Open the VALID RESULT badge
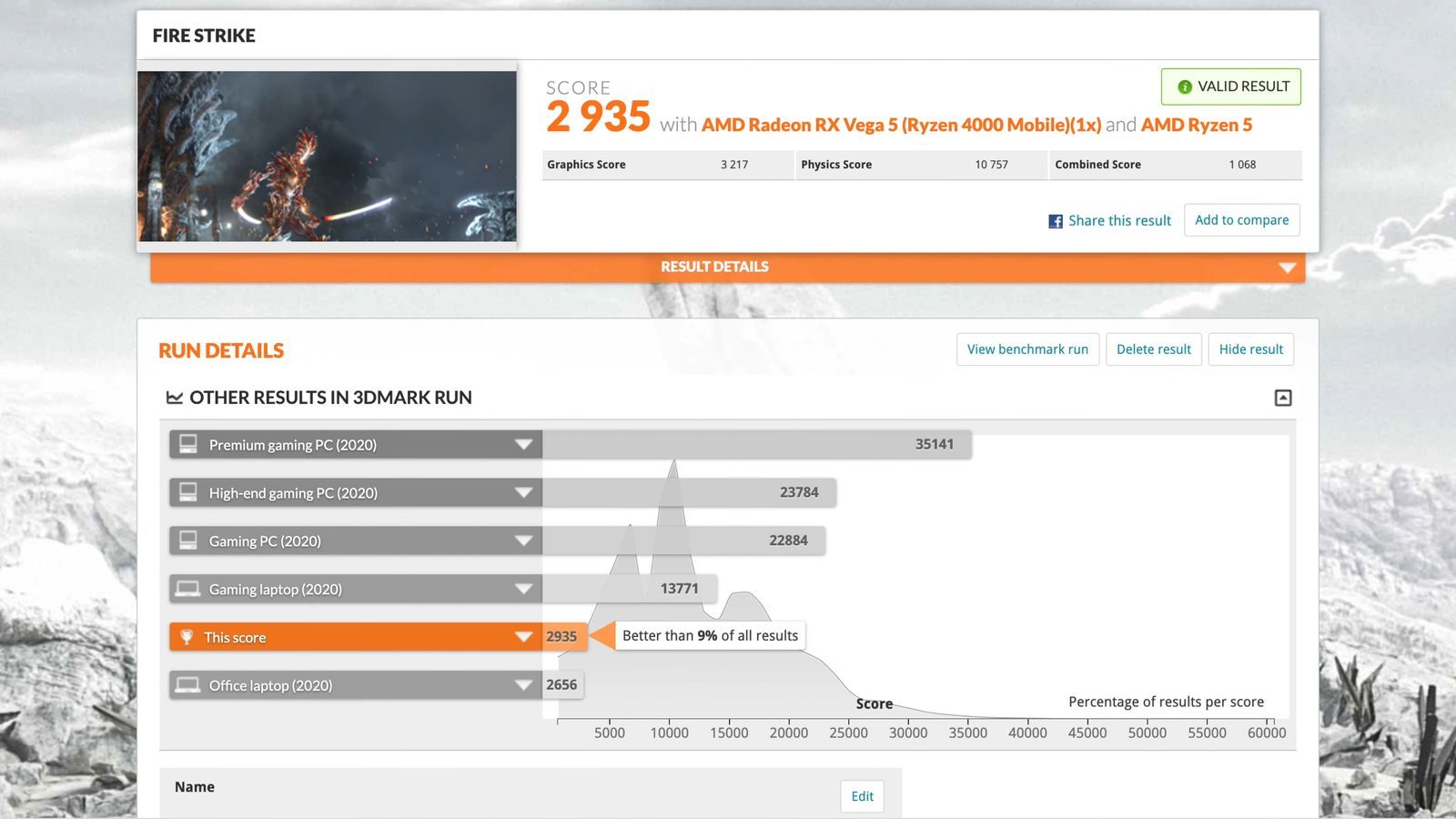This screenshot has height=819, width=1456. (x=1230, y=86)
